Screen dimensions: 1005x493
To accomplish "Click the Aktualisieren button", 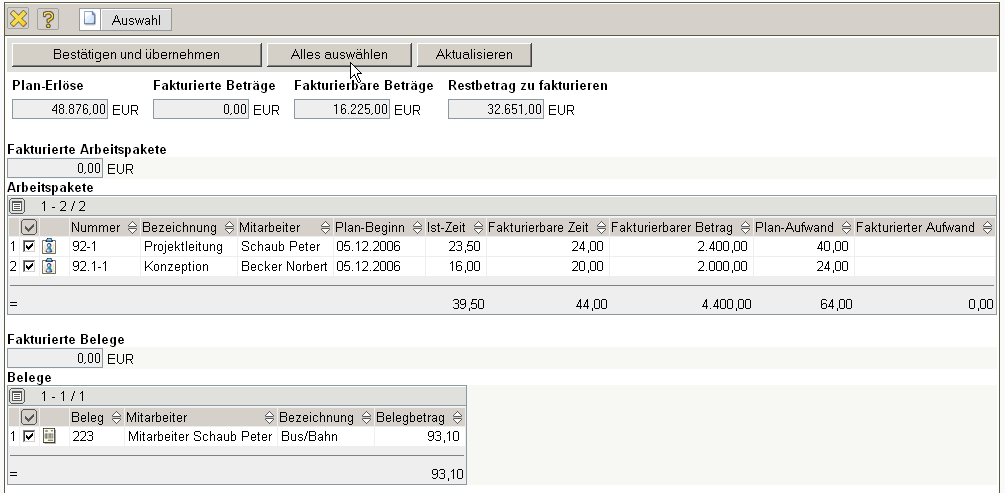I will pyautogui.click(x=474, y=54).
